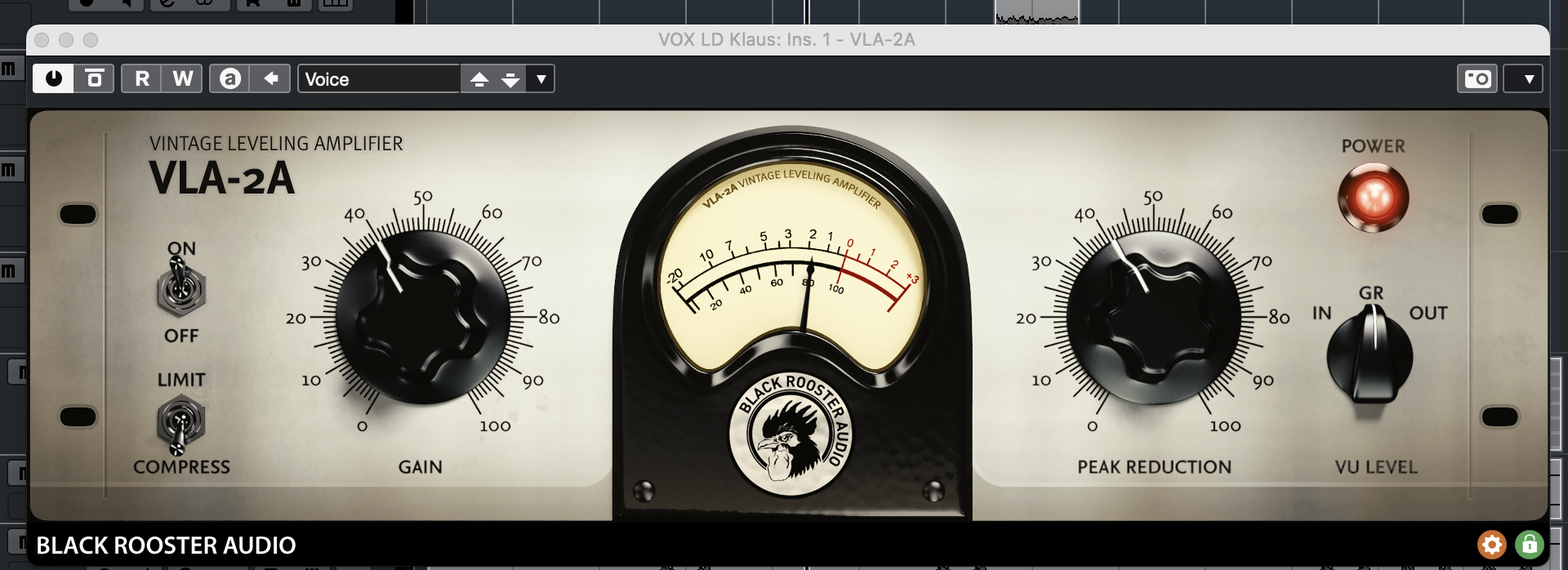Open the preset management dropdown arrow
1568x570 pixels.
pyautogui.click(x=541, y=79)
